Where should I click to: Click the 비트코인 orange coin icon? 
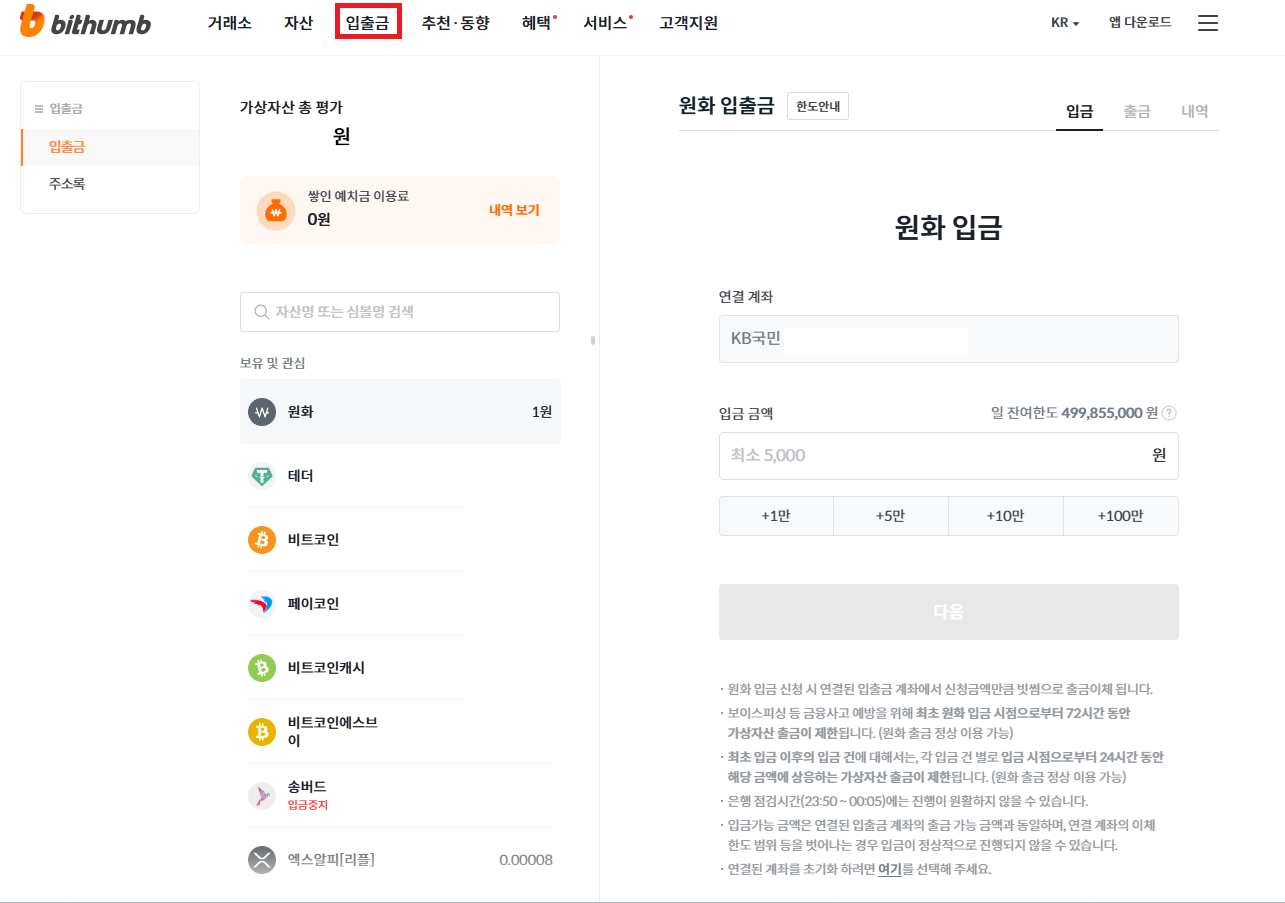point(262,540)
